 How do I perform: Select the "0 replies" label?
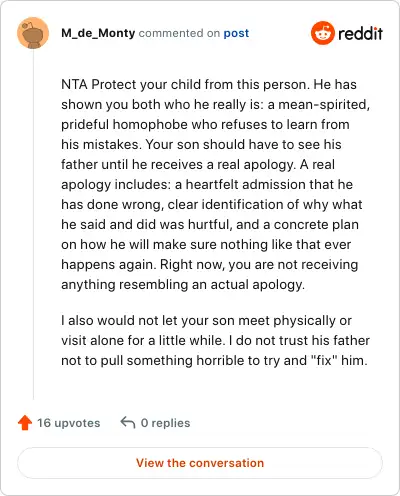point(165,423)
